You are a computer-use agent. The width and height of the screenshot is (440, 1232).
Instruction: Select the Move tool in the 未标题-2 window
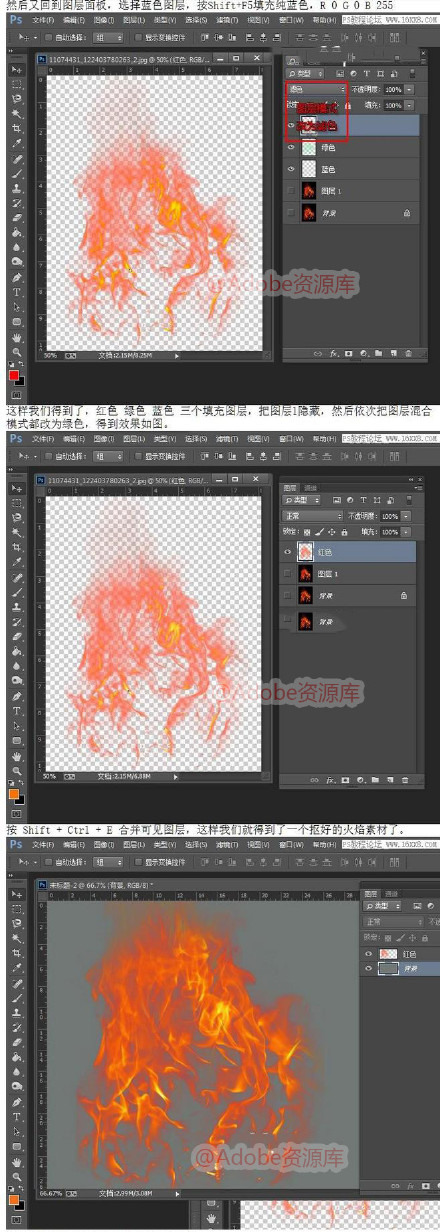click(x=17, y=895)
